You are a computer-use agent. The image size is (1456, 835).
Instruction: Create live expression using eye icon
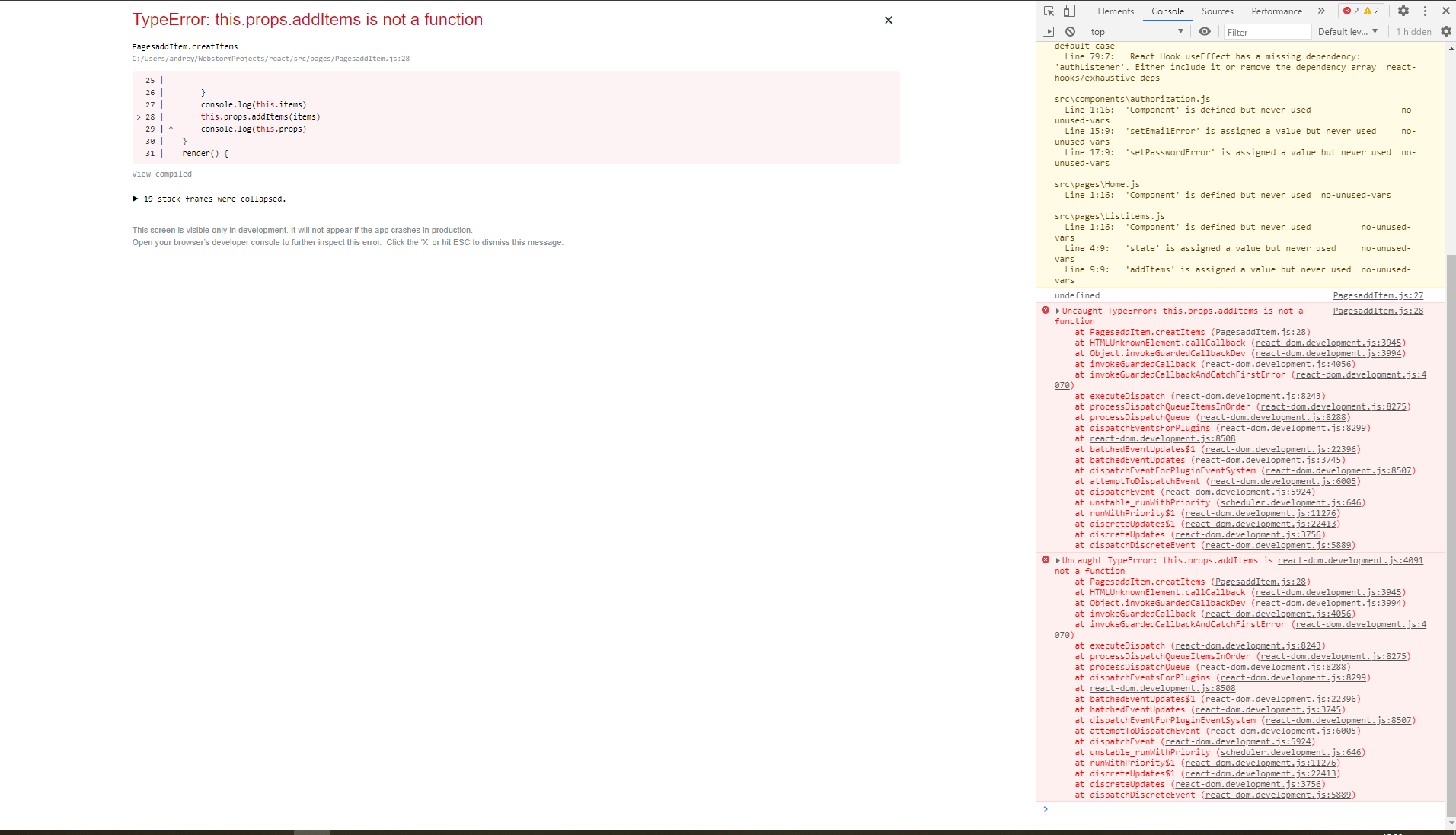tap(1205, 31)
